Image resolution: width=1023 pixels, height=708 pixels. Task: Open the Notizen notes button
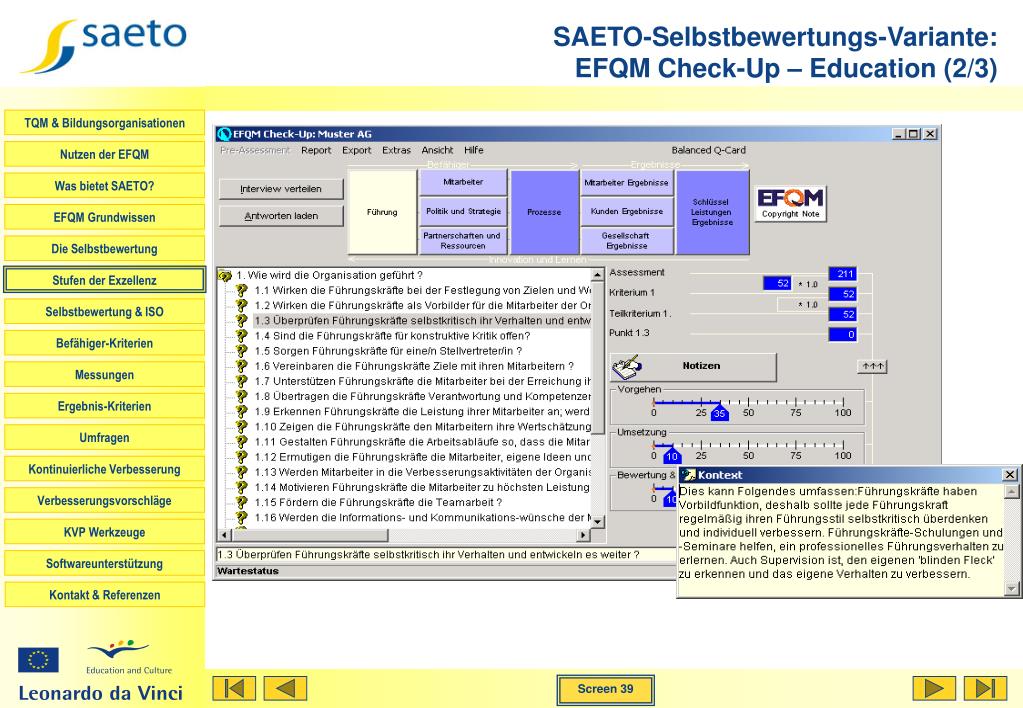pos(693,367)
